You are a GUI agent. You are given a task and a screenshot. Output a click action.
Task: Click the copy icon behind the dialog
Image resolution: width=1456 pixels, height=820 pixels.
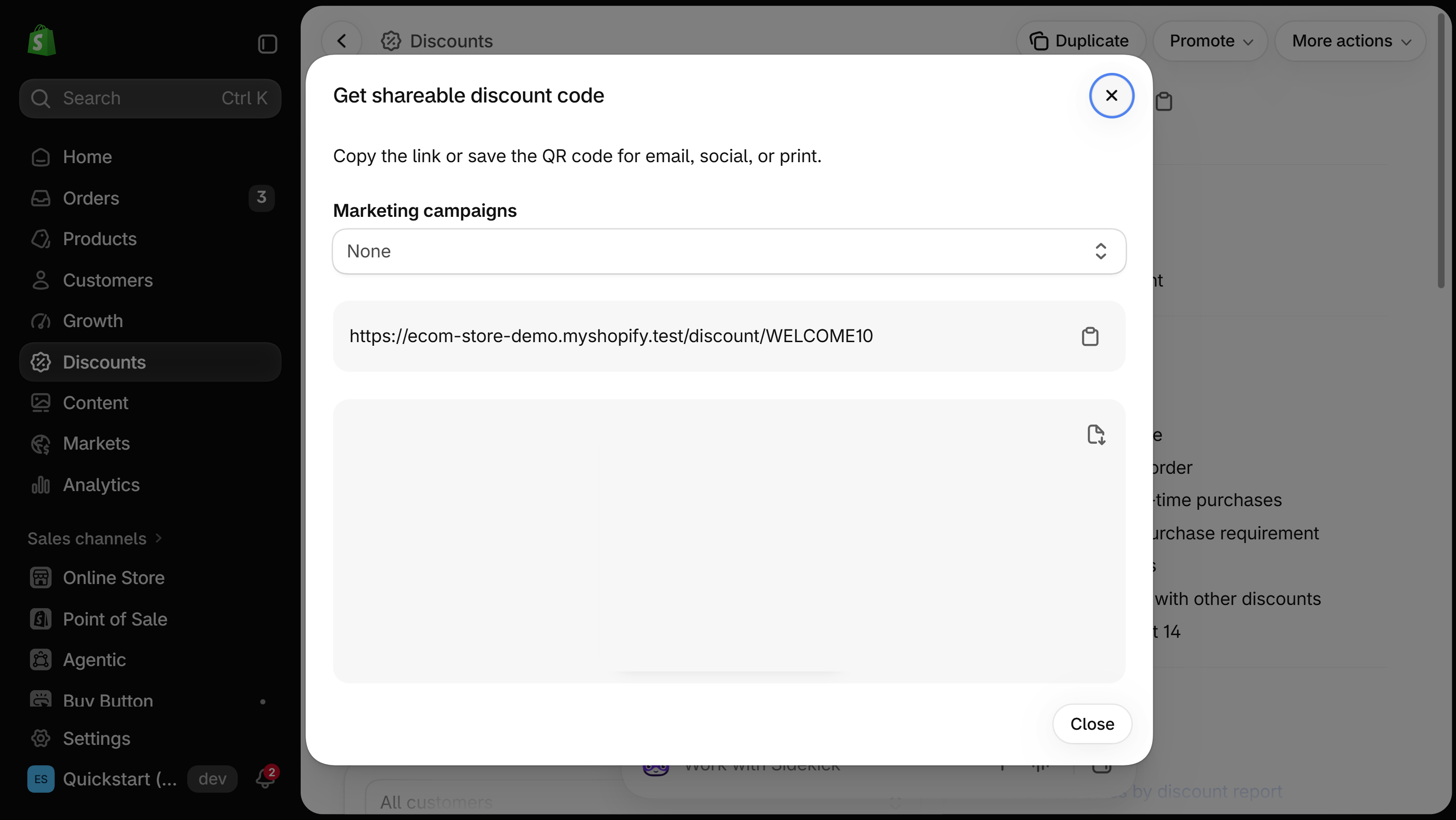point(1164,102)
